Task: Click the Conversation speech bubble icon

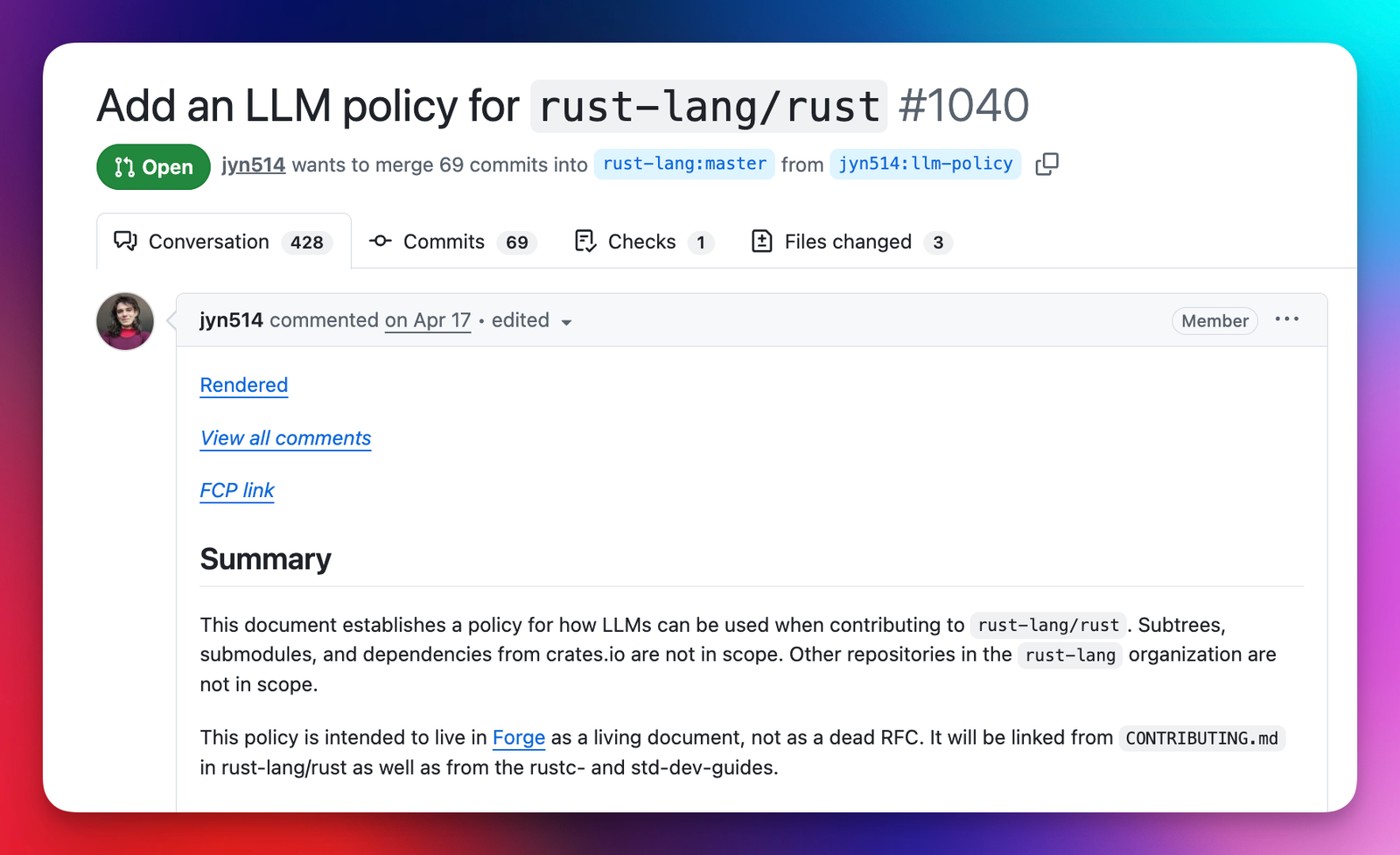Action: click(125, 242)
